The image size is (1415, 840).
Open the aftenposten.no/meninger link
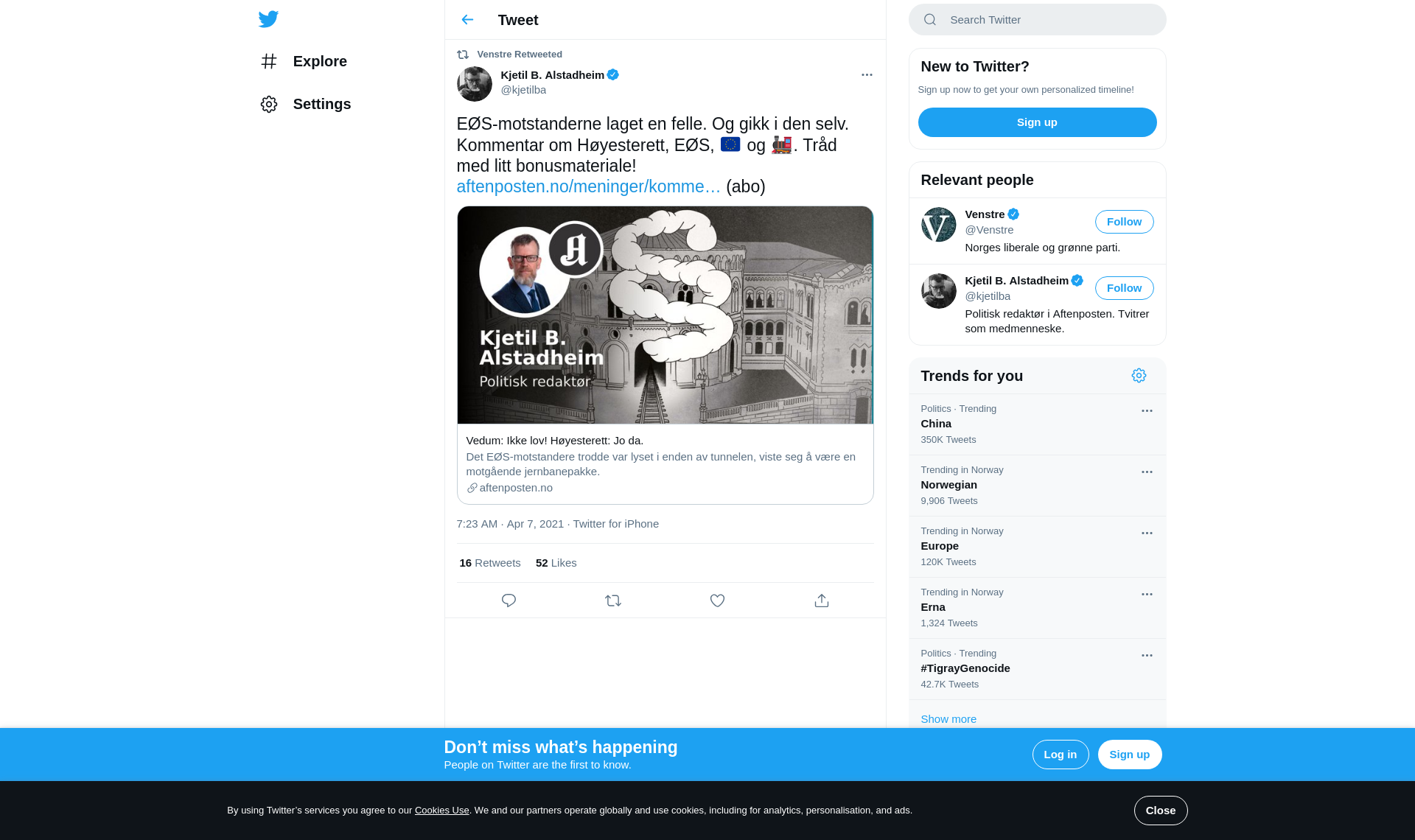(x=588, y=186)
